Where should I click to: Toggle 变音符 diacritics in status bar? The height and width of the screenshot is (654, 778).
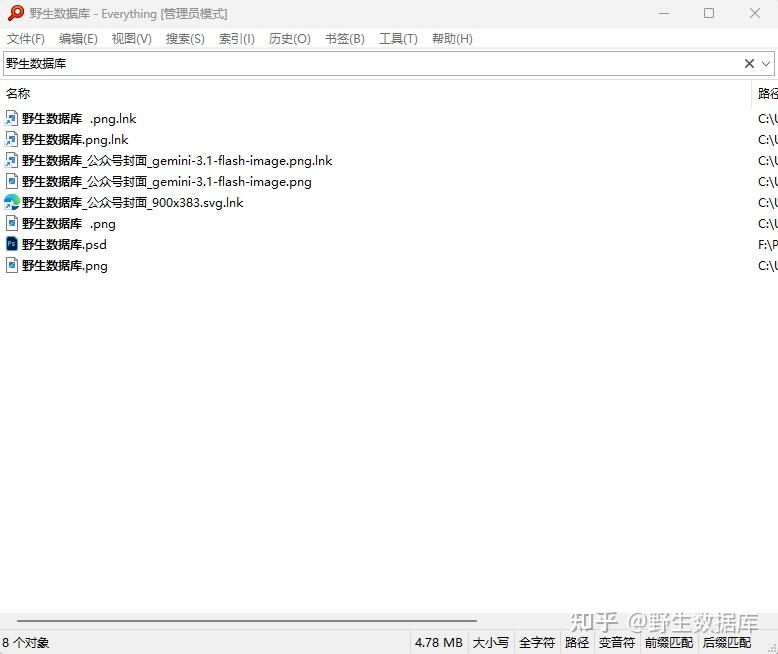(x=617, y=643)
